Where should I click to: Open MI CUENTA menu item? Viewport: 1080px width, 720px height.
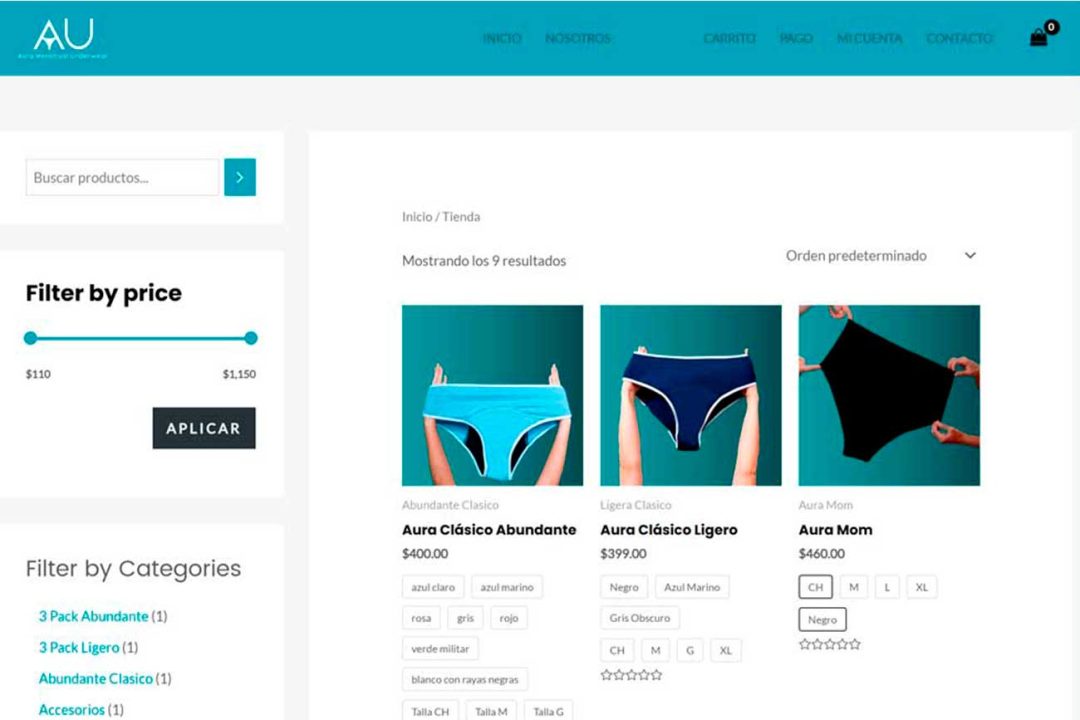click(869, 39)
